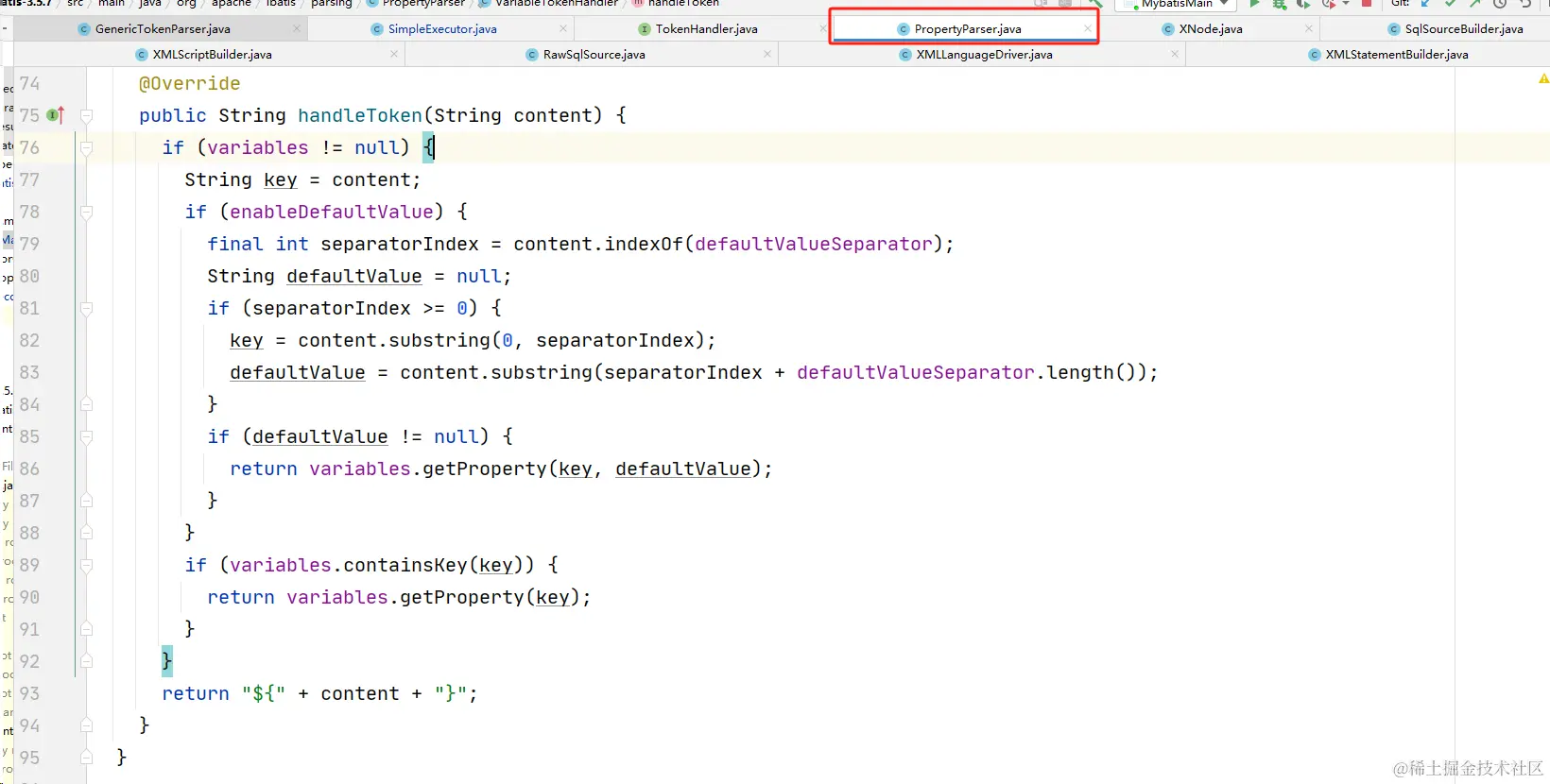Click containsKey on line 89

coord(405,566)
